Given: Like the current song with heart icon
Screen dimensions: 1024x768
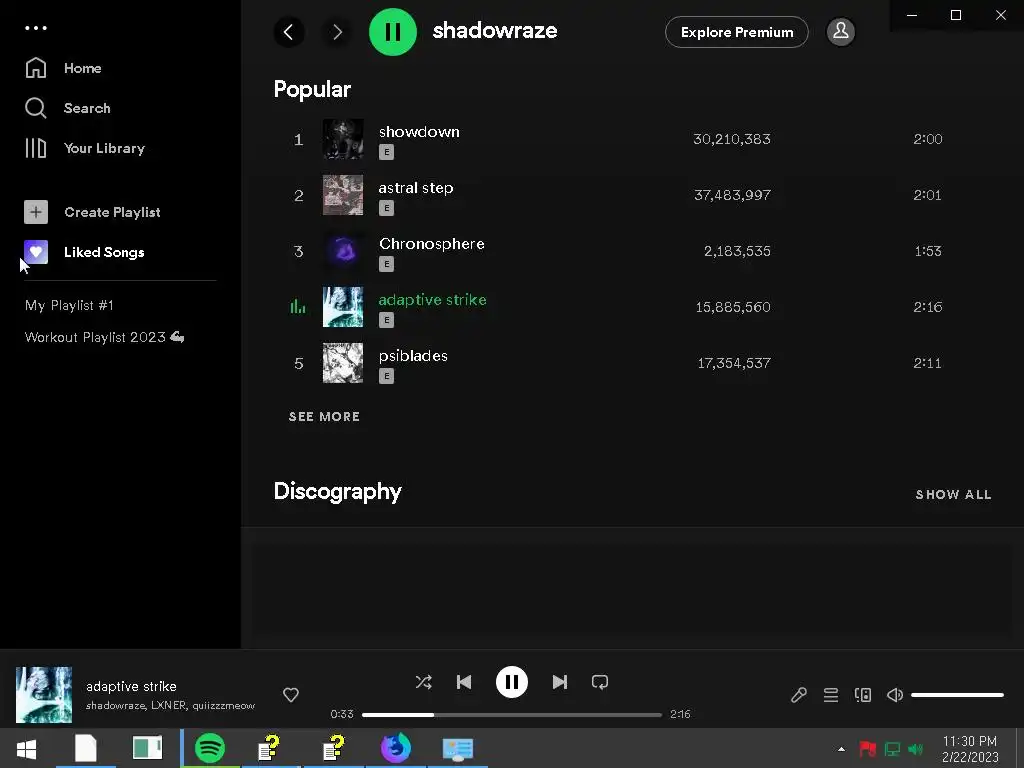Looking at the screenshot, I should (291, 695).
